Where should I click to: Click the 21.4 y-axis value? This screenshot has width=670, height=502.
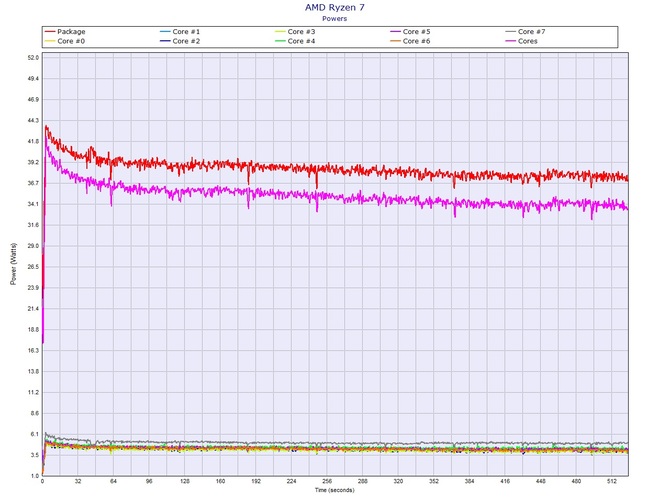tap(33, 309)
